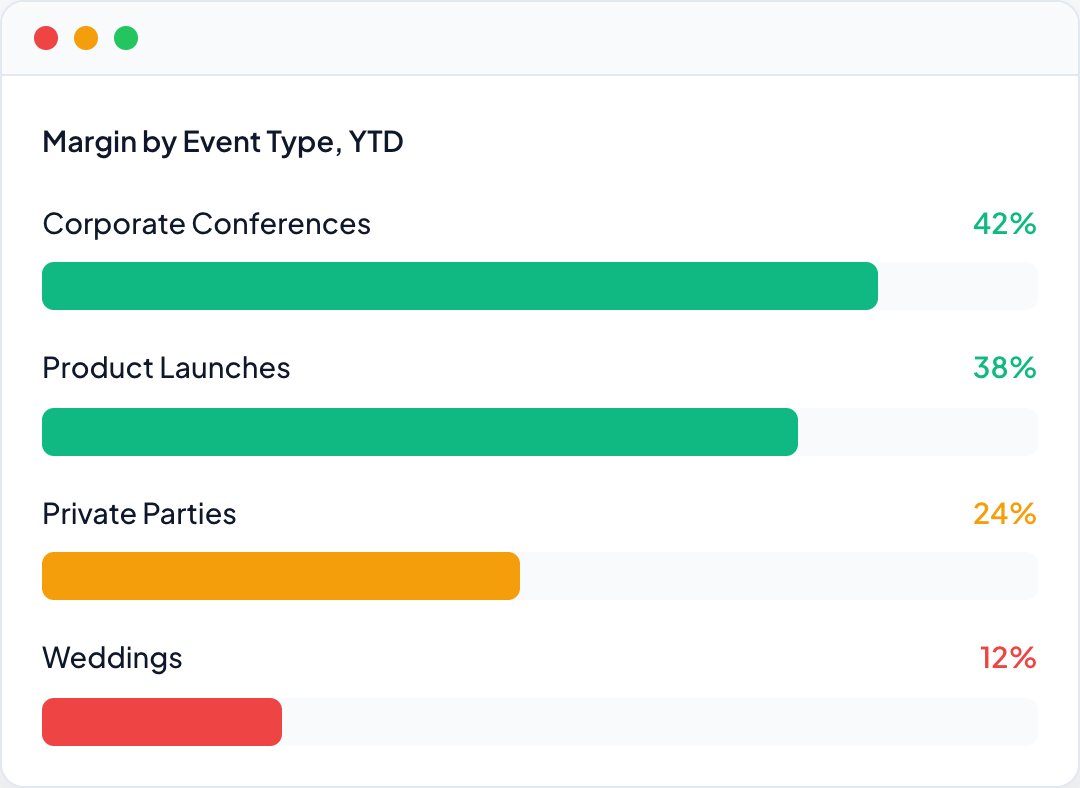Click the filled red Weddings bar

click(x=162, y=722)
